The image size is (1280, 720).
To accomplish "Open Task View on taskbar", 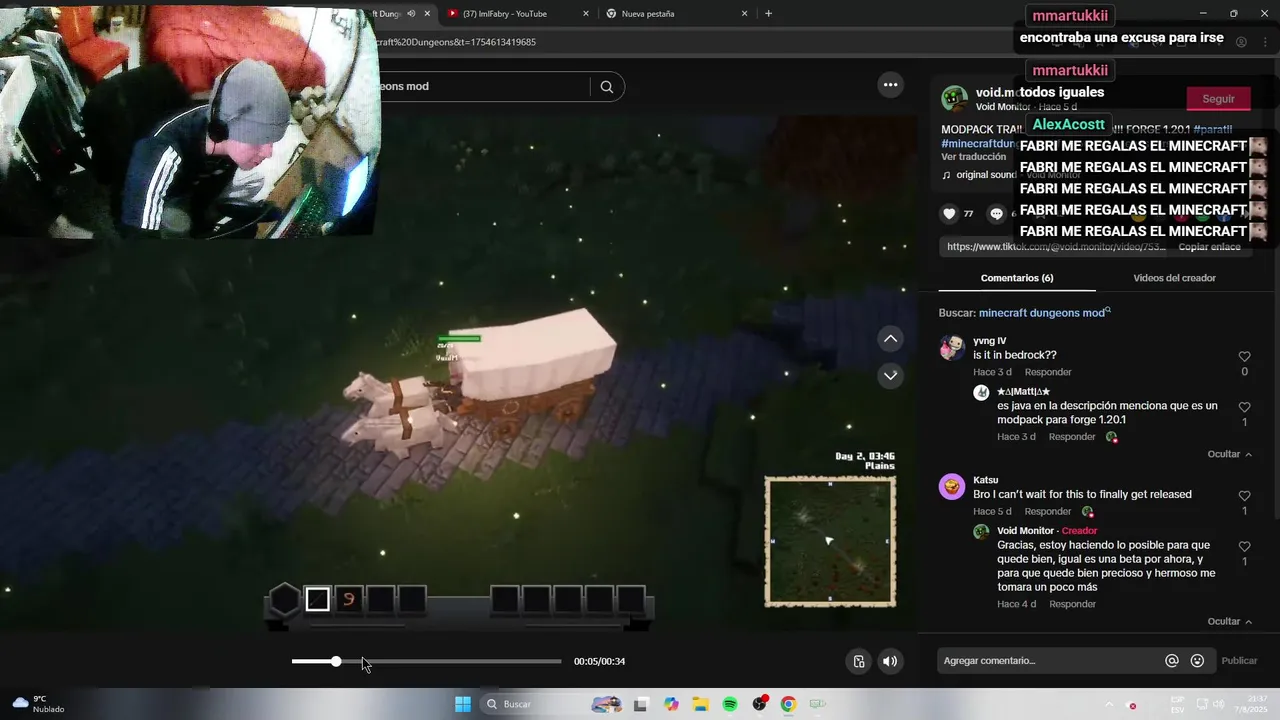I will (x=641, y=704).
